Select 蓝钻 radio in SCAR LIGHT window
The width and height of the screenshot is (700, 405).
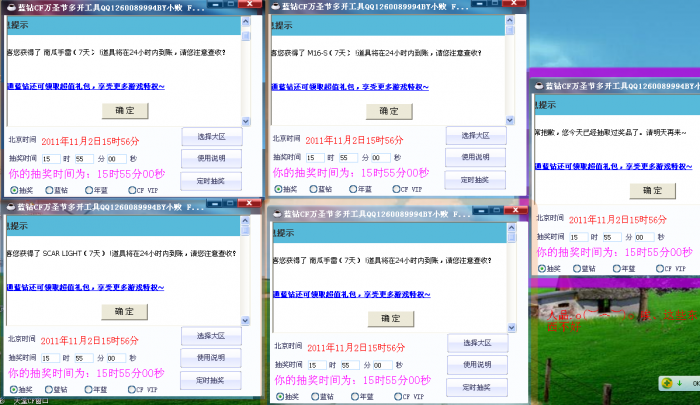coord(49,389)
